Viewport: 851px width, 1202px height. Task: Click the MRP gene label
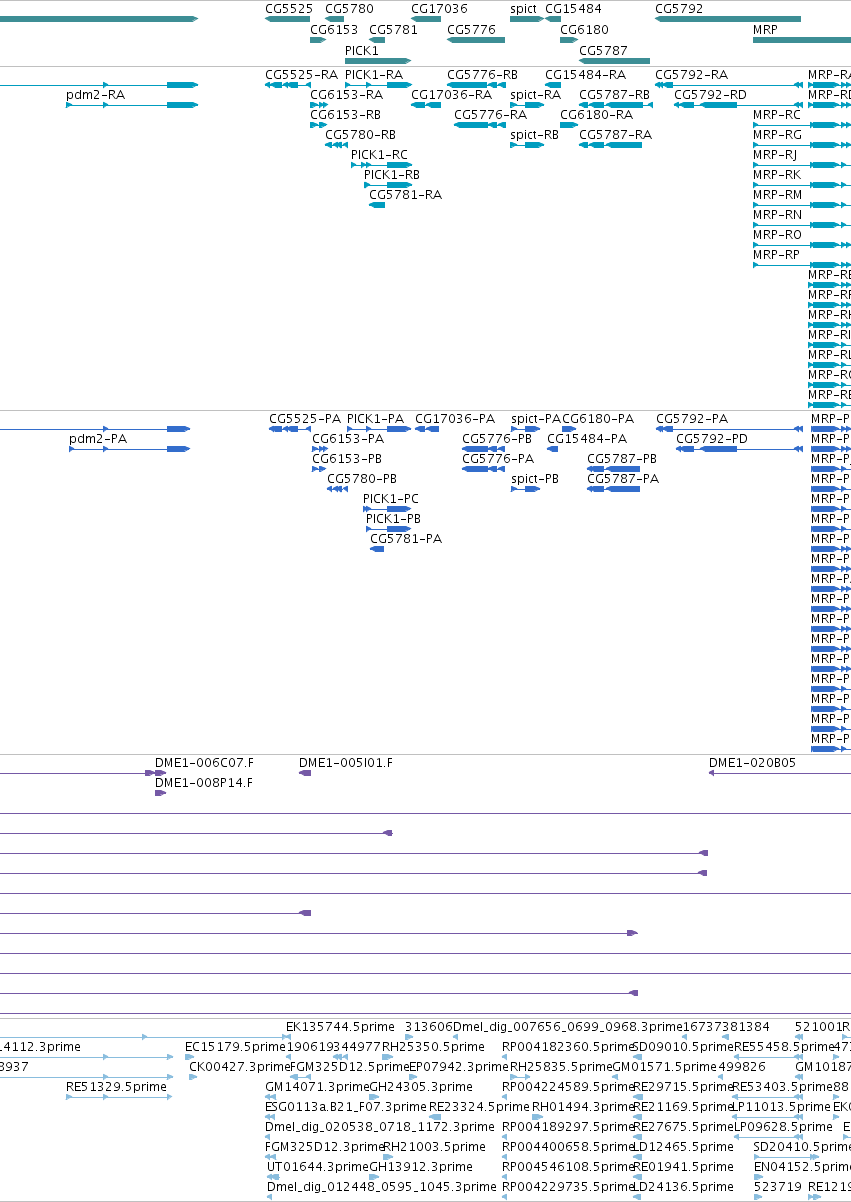click(x=765, y=30)
